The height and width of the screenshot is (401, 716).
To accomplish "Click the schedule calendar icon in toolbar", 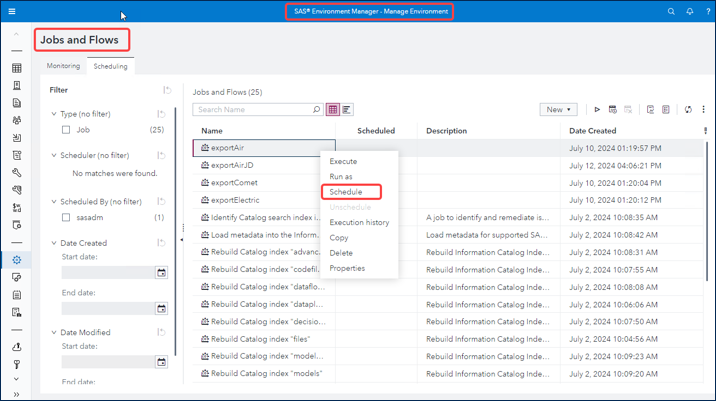I will [612, 110].
